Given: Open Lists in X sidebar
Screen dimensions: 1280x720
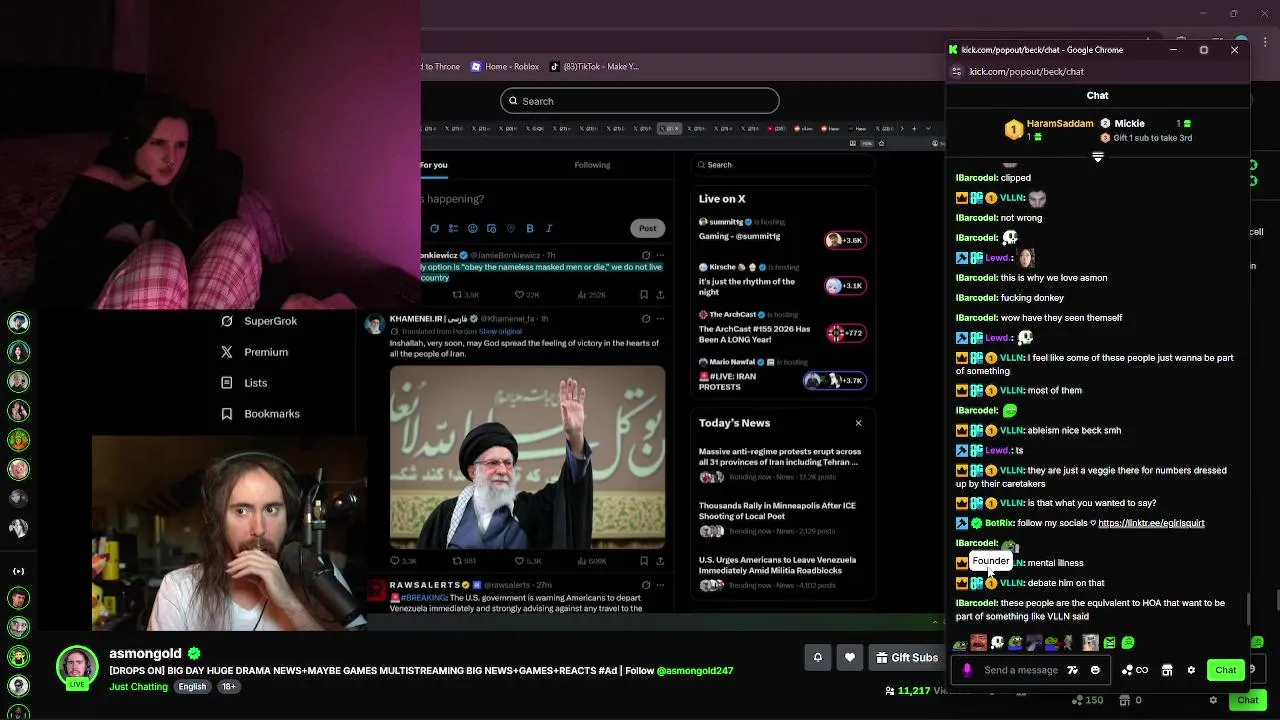Looking at the screenshot, I should pos(243,383).
